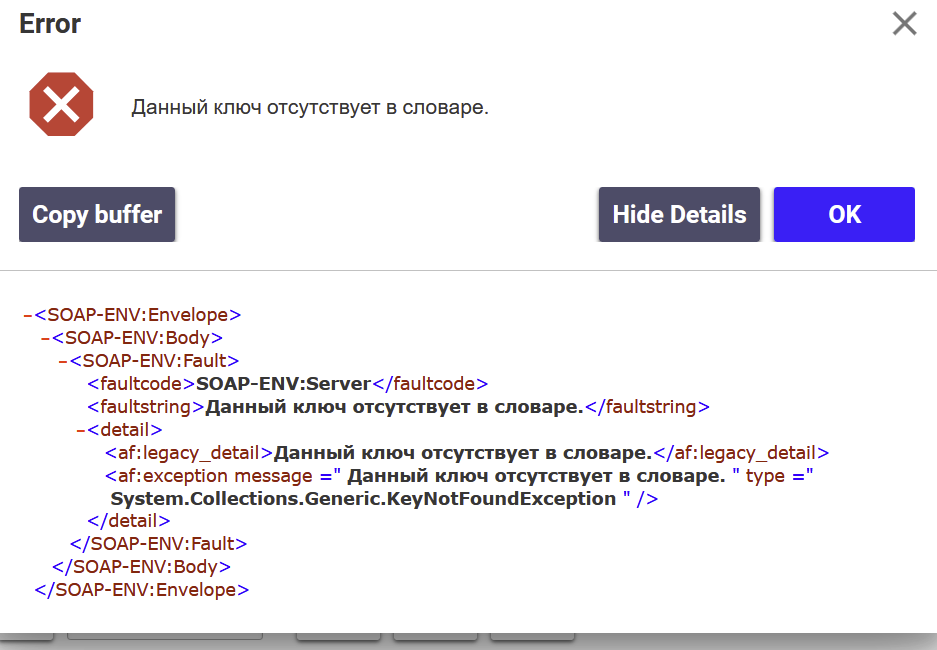Collapse the SOAP-ENV:Envelope node
Viewport: 937px width, 650px height.
[28, 314]
